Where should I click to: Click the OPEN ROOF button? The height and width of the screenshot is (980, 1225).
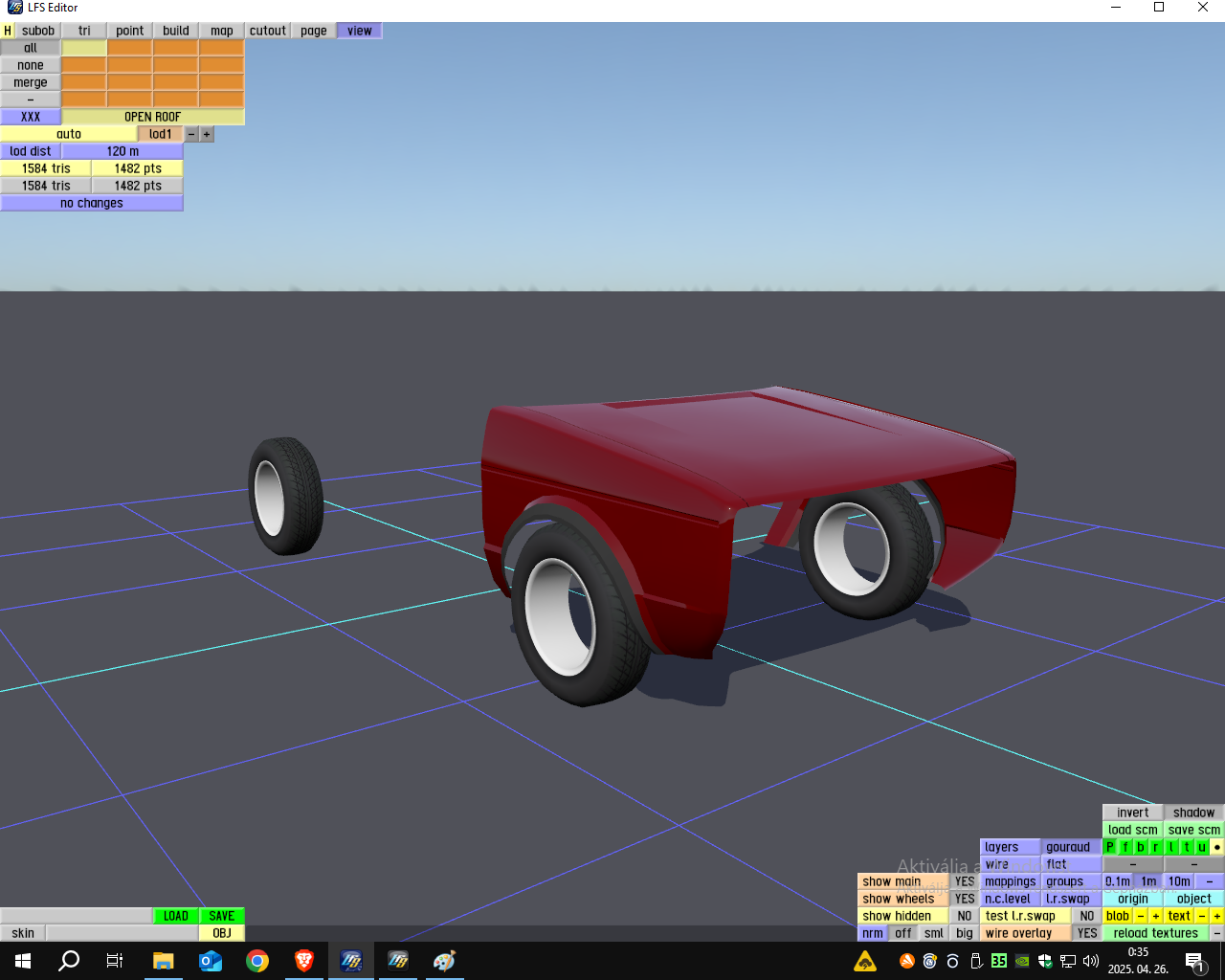[153, 117]
